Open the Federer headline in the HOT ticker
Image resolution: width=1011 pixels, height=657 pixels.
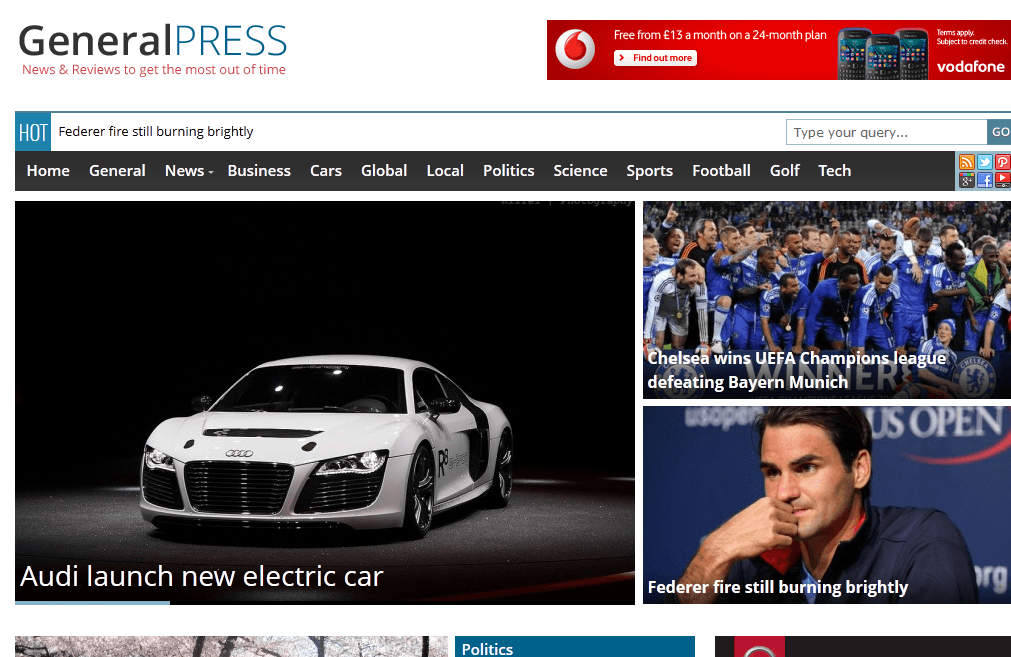[x=156, y=132]
